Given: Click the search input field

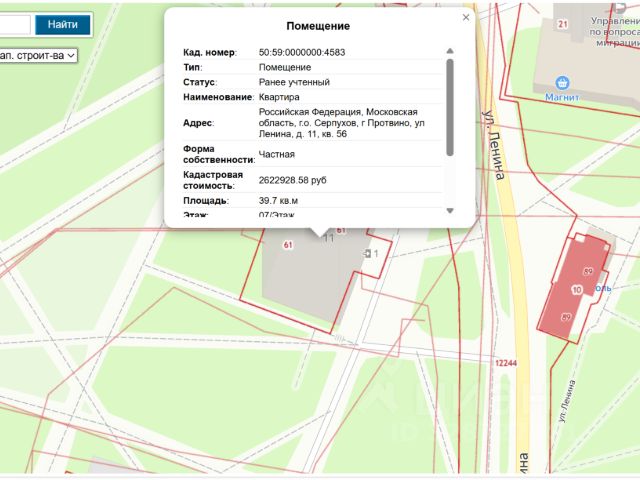Looking at the screenshot, I should [15, 24].
